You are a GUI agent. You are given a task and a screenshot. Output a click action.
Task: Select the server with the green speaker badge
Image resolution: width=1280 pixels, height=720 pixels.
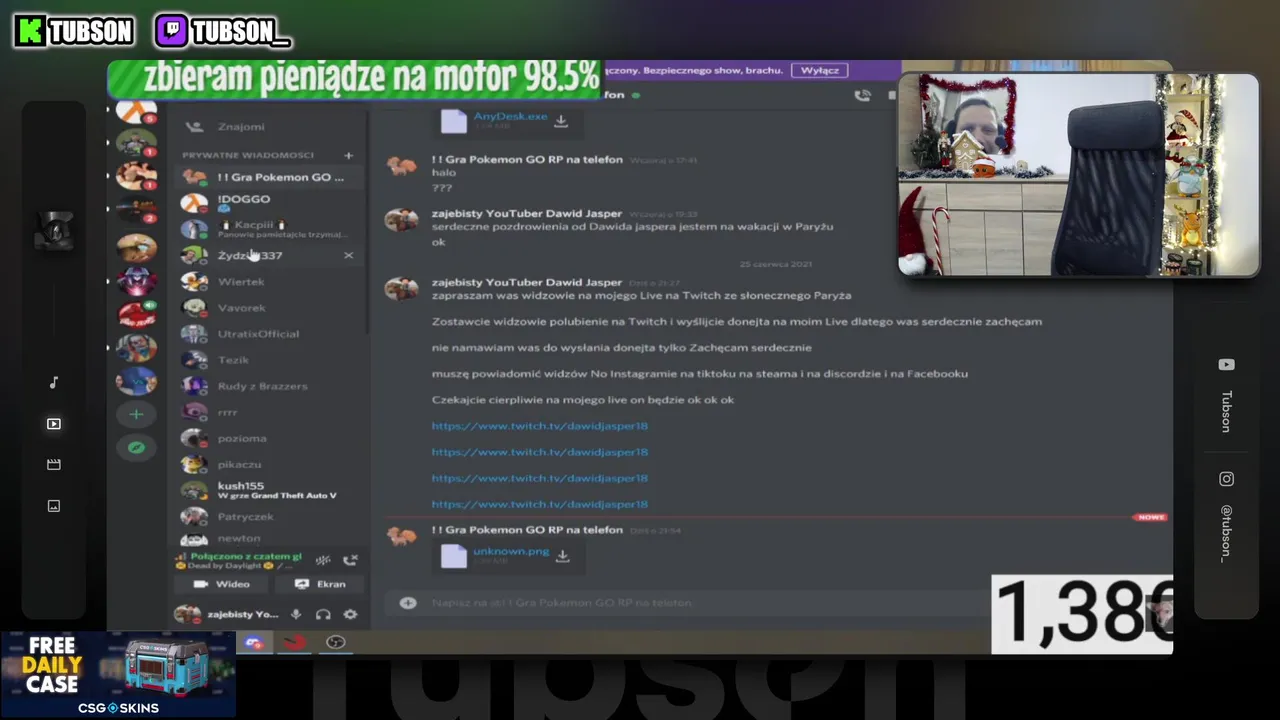coord(136,314)
